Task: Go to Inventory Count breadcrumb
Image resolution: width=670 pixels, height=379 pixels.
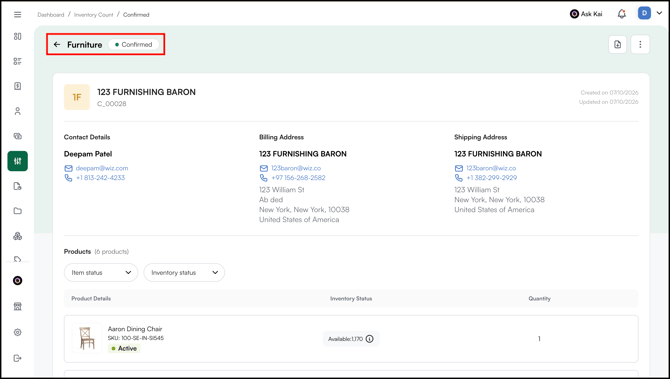Action: [x=94, y=15]
